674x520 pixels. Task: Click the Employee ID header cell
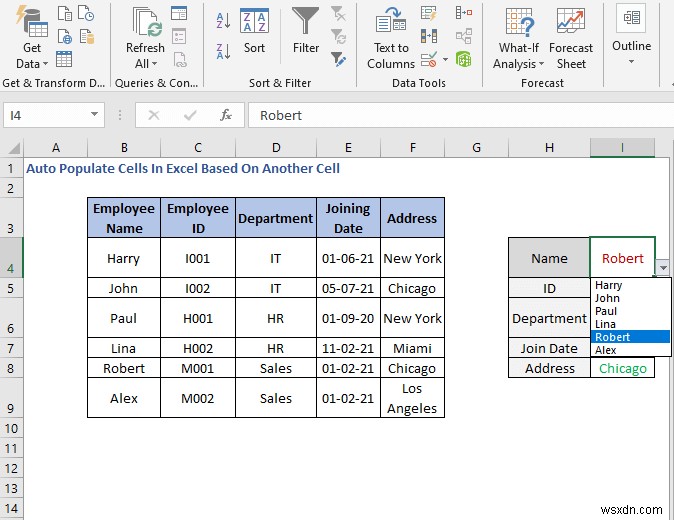[x=198, y=218]
